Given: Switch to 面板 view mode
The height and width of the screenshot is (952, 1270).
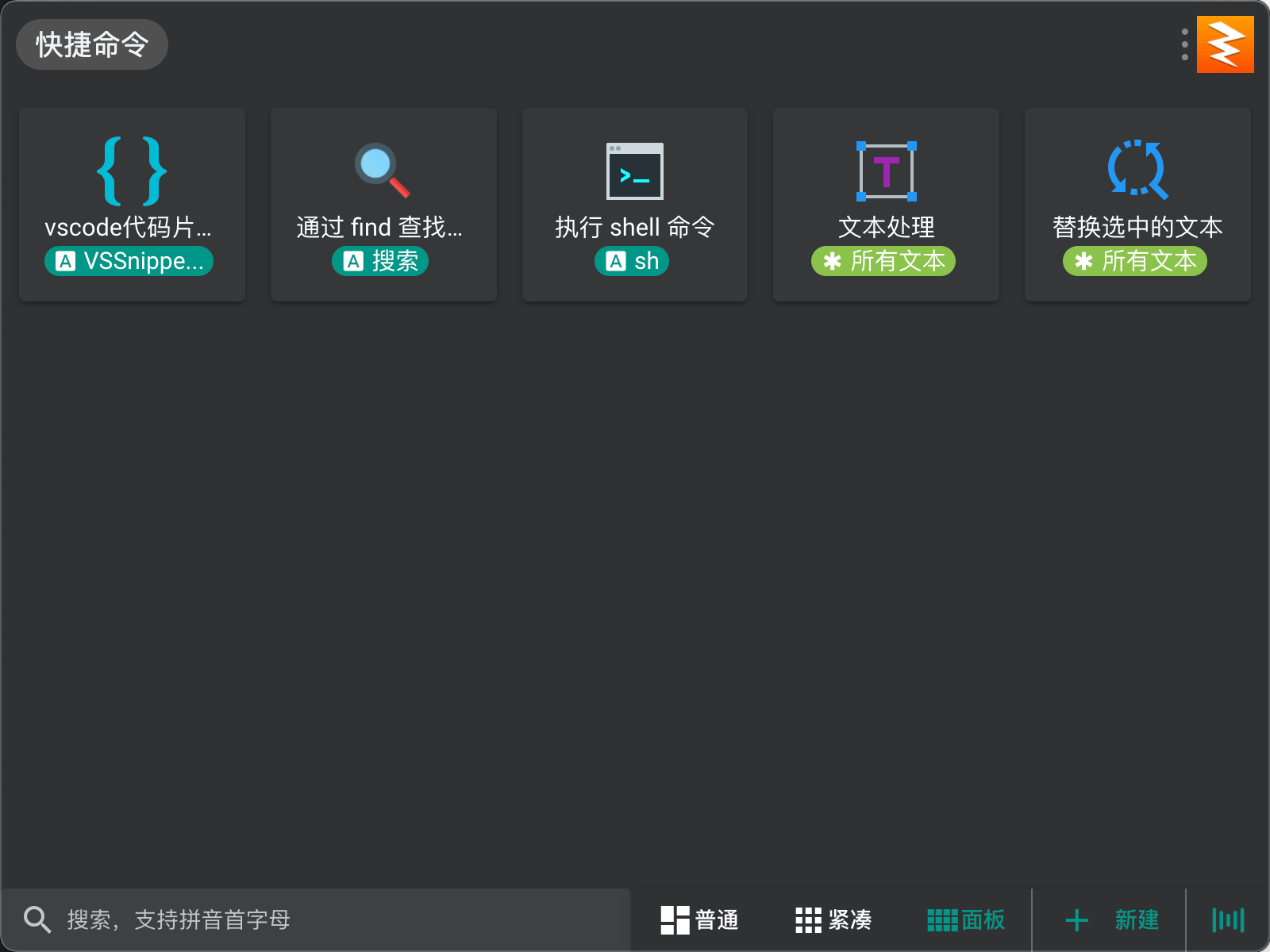Looking at the screenshot, I should pyautogui.click(x=966, y=920).
